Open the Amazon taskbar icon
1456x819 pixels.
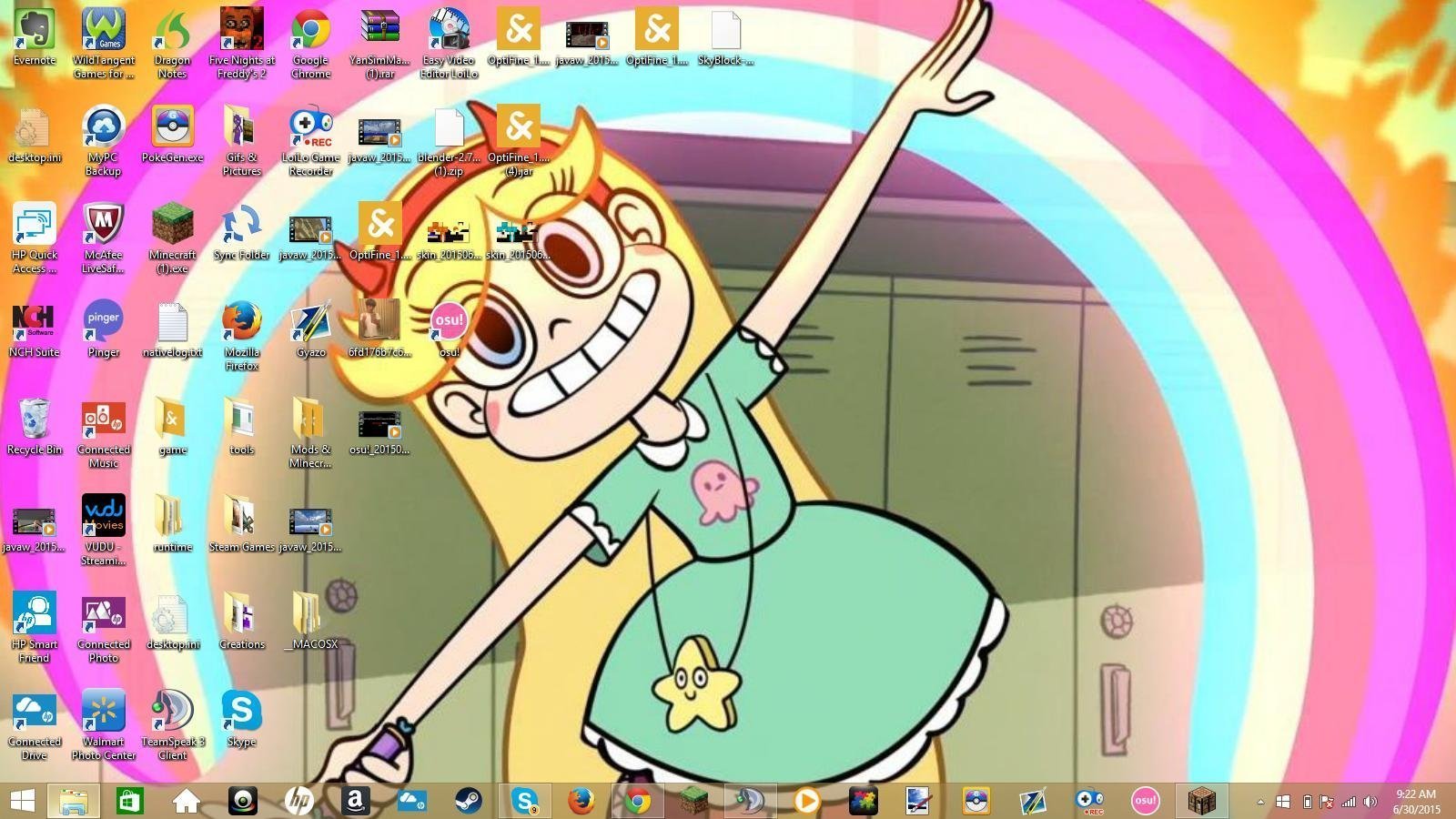355,801
